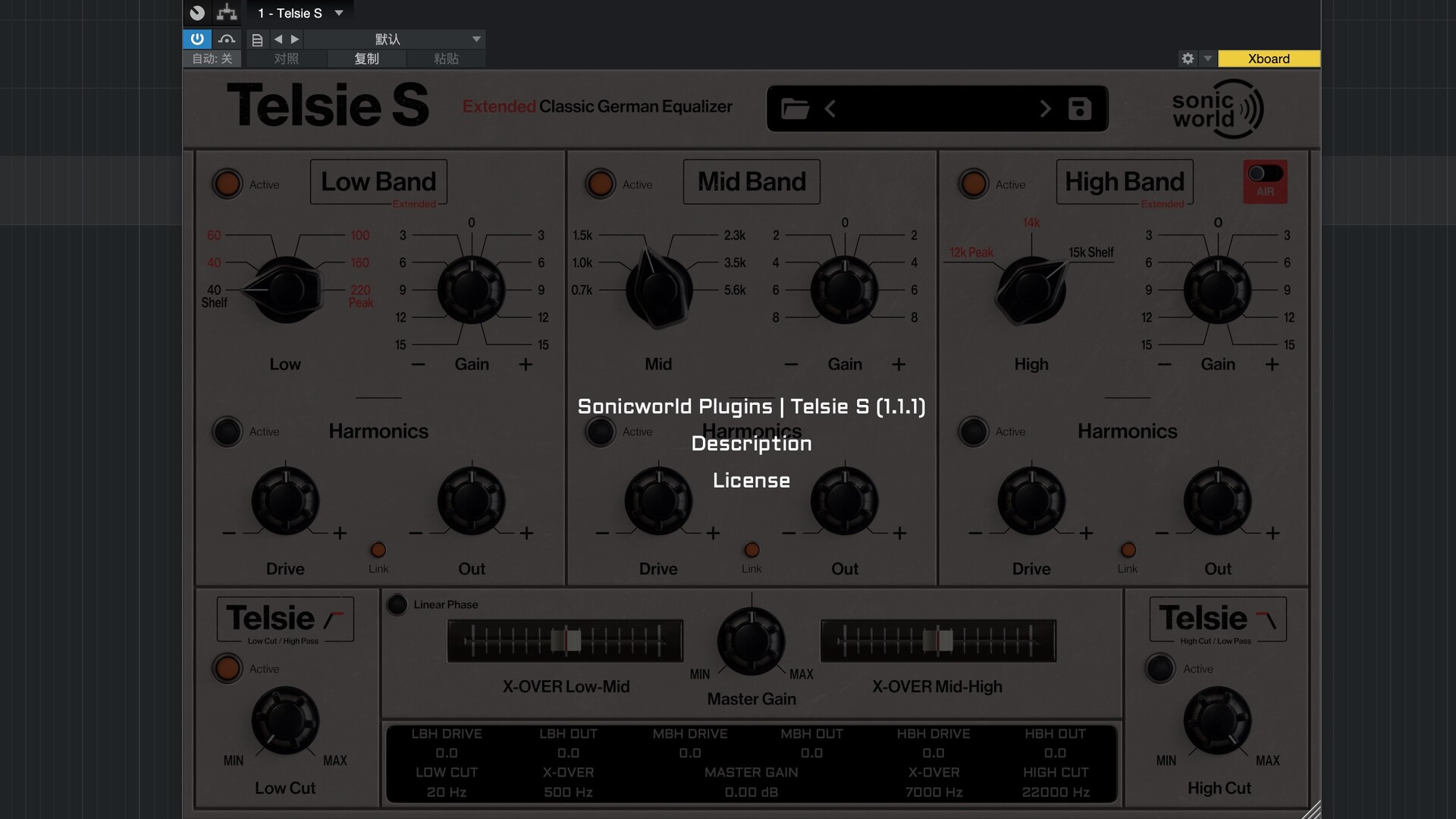Expand the 1 - Telsie S dropdown
Viewport: 1456px width, 819px height.
click(x=339, y=13)
